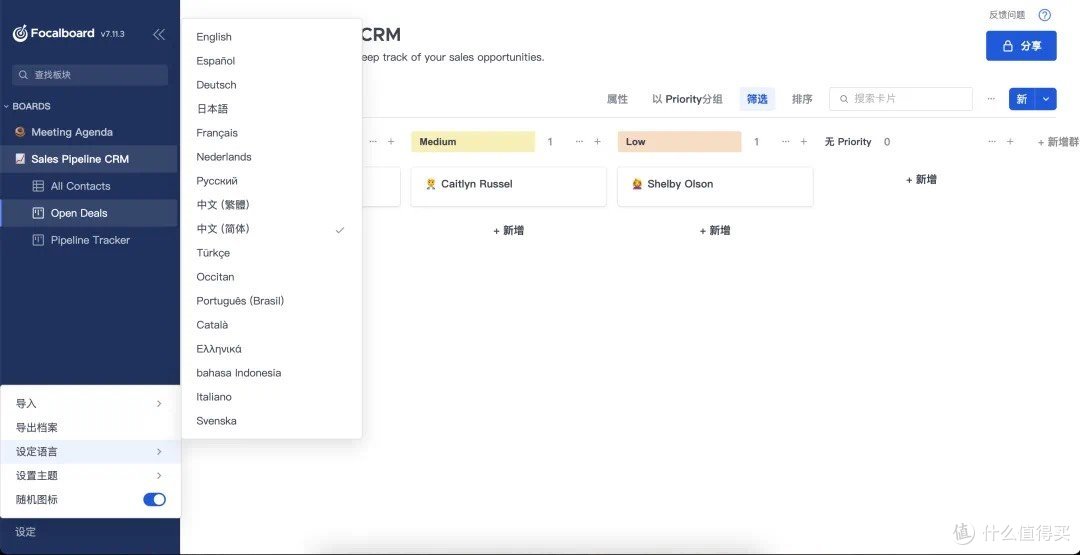1080x555 pixels.
Task: Open dropdown arrow beside 新 button
Action: tap(1046, 99)
